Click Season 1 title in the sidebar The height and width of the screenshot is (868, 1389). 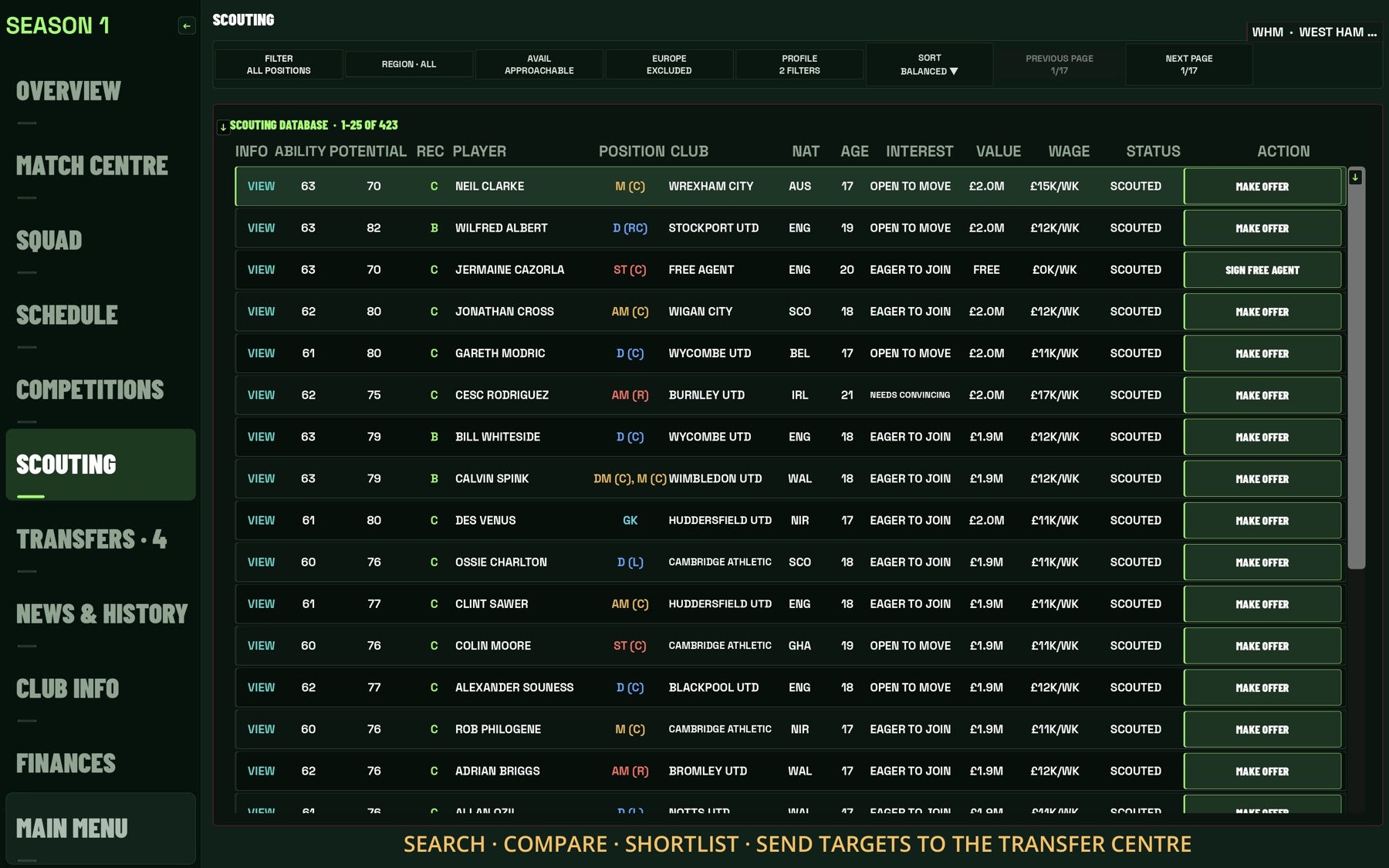pos(58,25)
